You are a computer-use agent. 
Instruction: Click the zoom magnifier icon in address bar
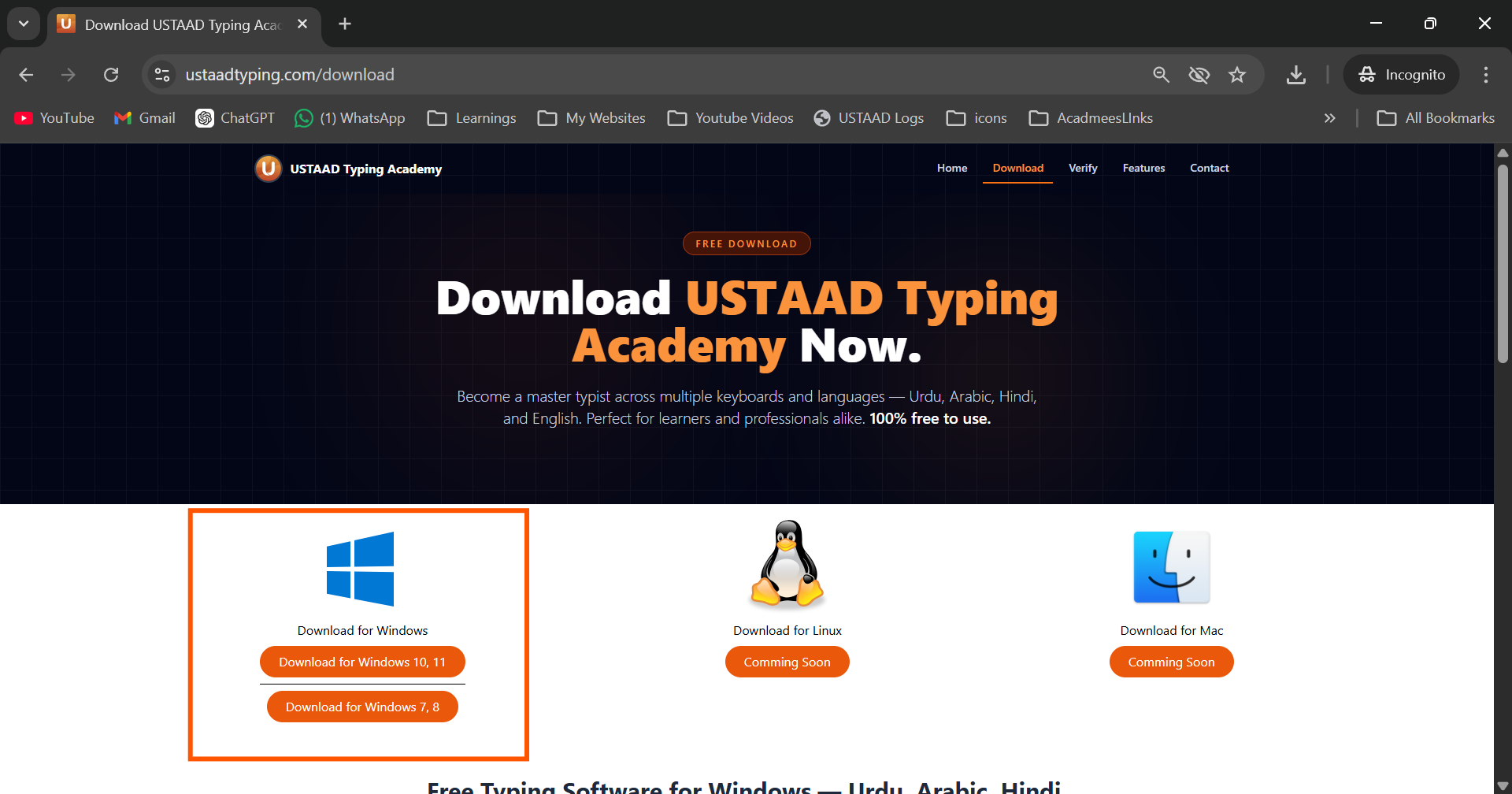click(1161, 75)
